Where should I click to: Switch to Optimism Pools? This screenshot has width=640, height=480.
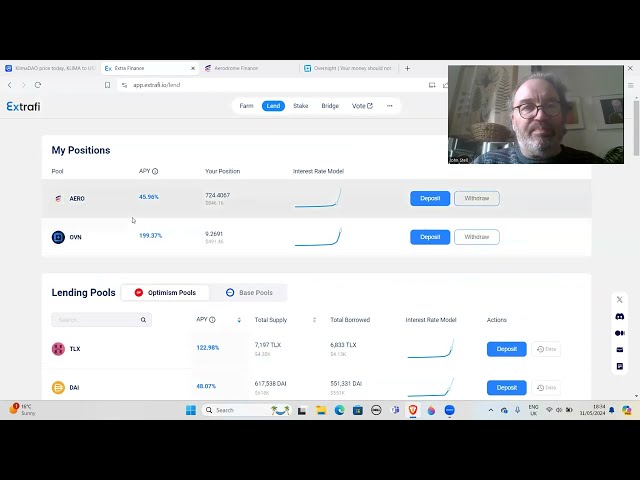(x=165, y=293)
